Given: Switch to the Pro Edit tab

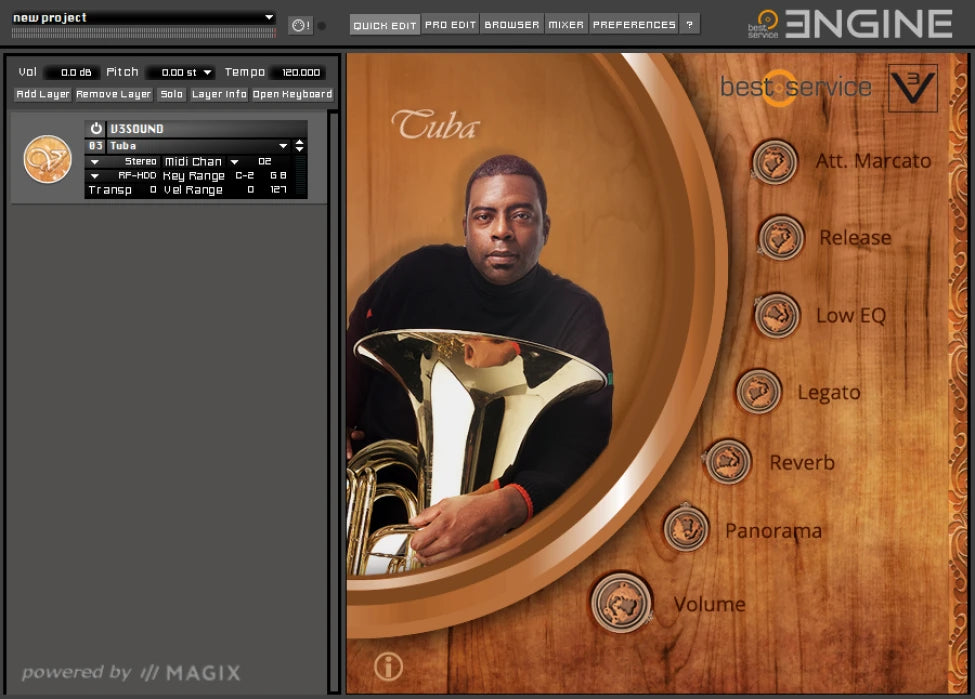Looking at the screenshot, I should pos(450,25).
